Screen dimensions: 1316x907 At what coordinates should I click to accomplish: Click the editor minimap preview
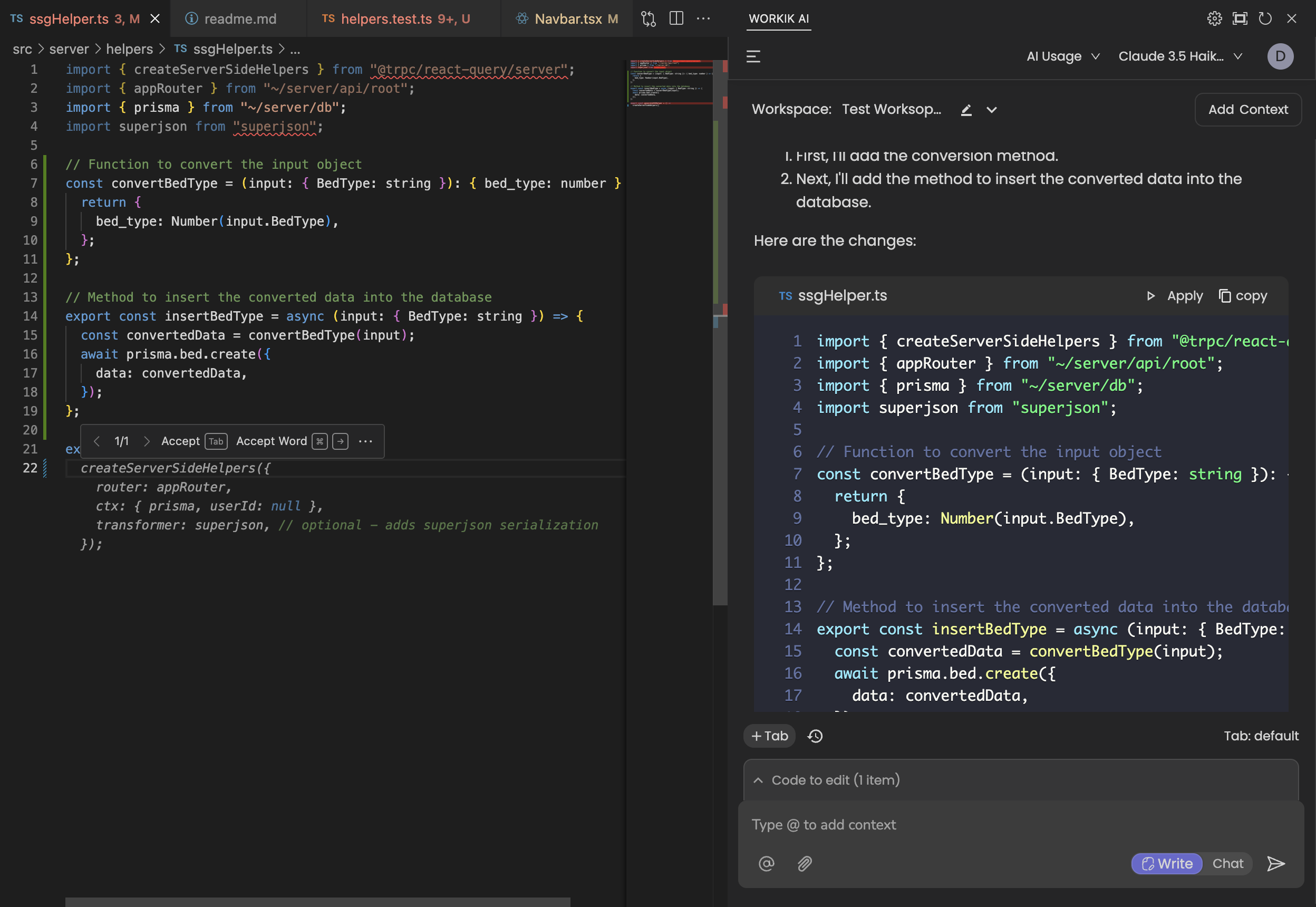pyautogui.click(x=670, y=83)
